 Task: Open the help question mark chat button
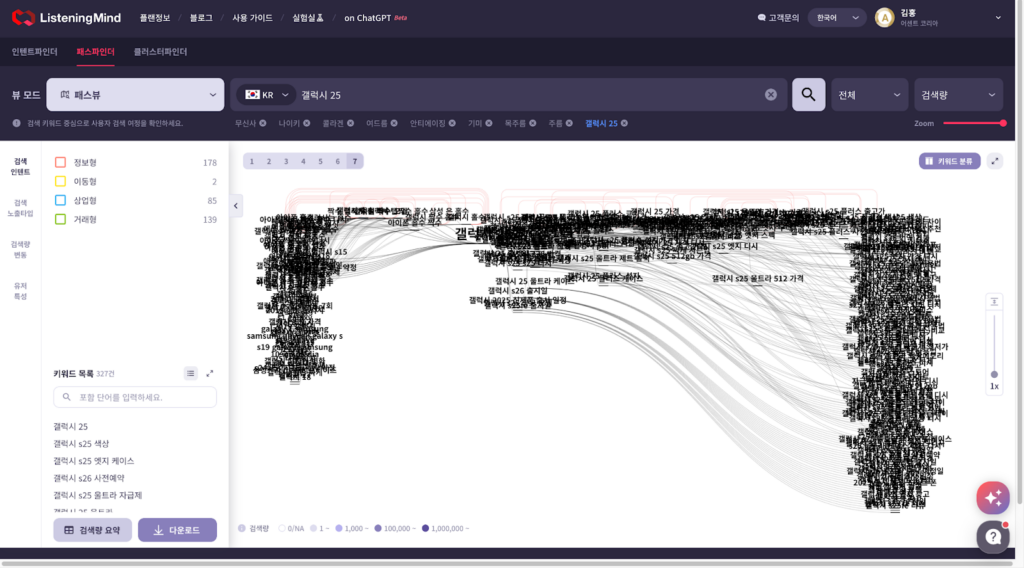pyautogui.click(x=992, y=536)
